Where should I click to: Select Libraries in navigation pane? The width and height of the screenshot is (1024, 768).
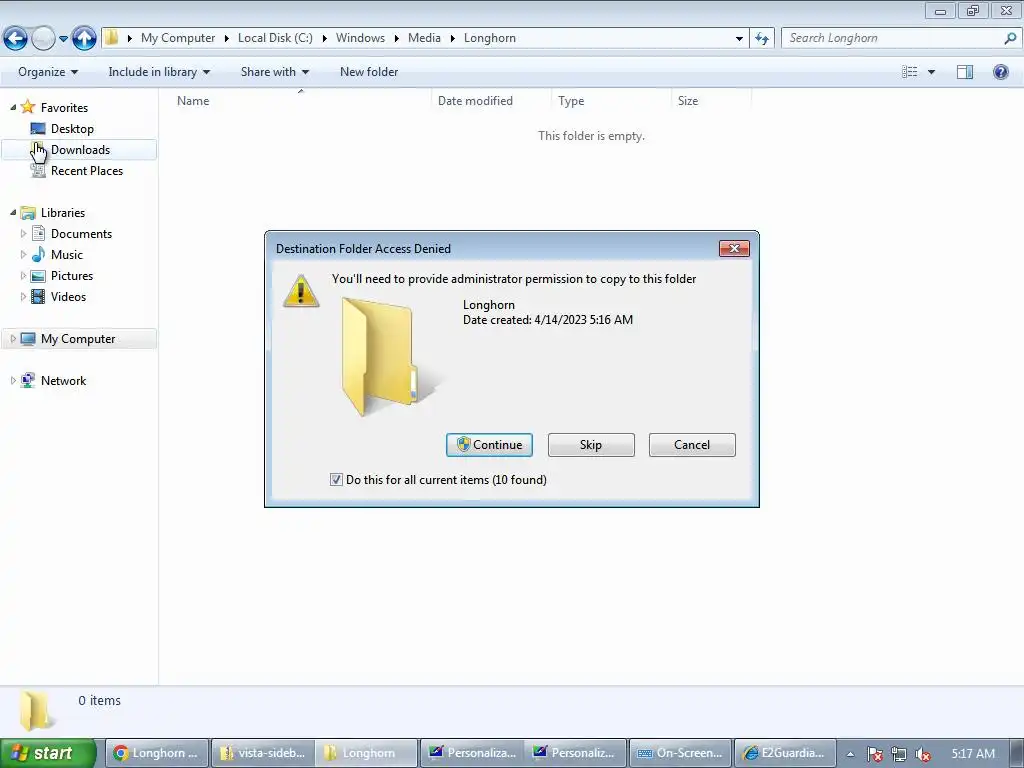click(x=63, y=212)
